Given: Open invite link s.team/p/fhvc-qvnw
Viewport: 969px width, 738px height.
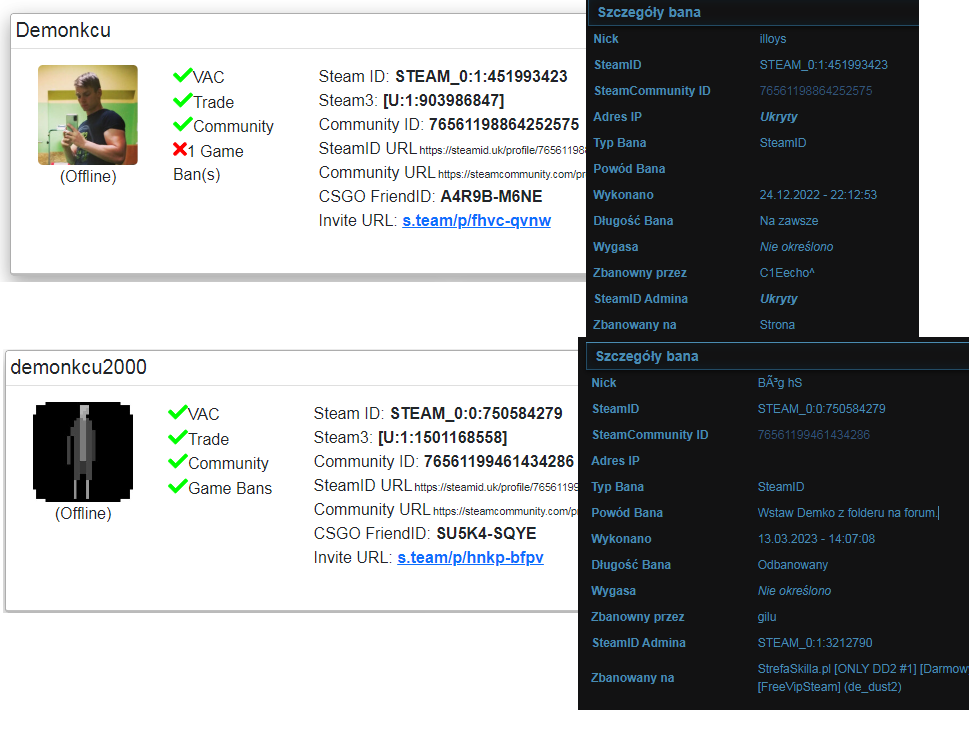Looking at the screenshot, I should 476,221.
